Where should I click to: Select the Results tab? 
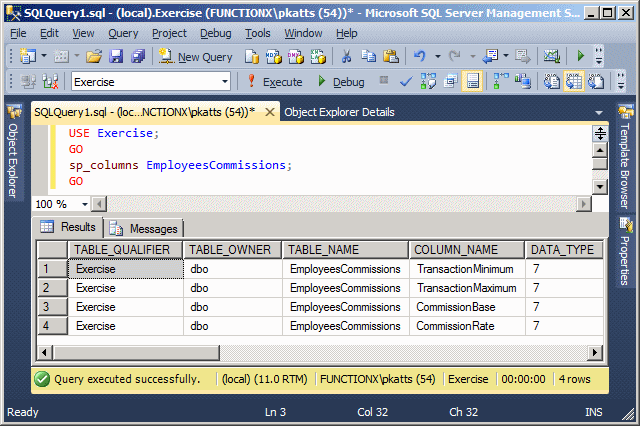tap(68, 226)
